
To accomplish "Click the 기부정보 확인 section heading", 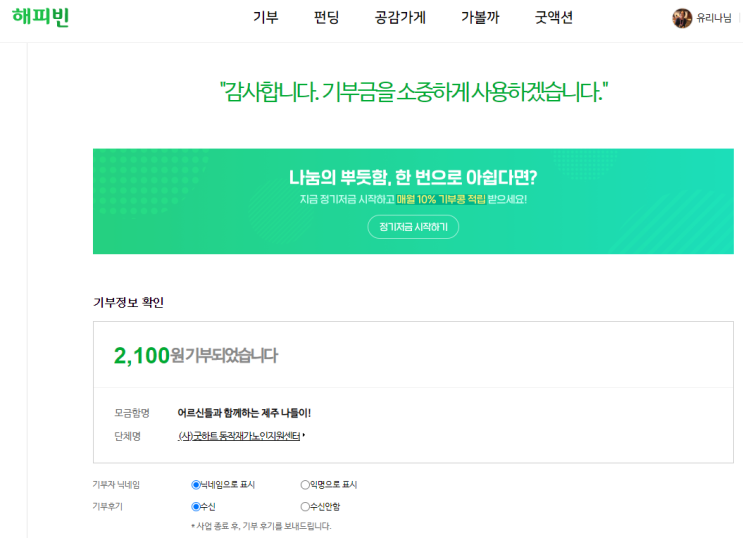I will pyautogui.click(x=128, y=302).
